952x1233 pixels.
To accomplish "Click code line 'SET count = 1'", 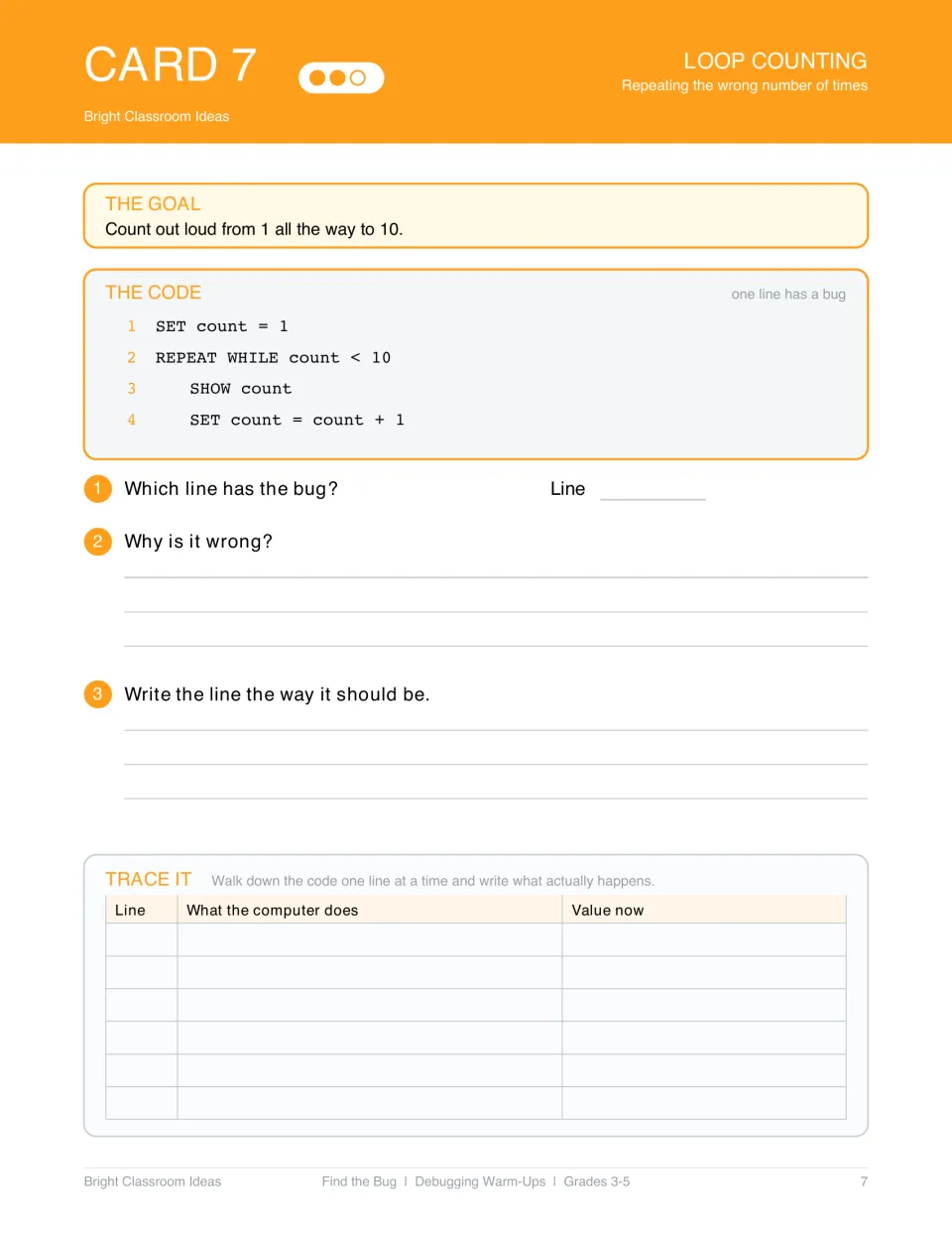I will (x=221, y=326).
